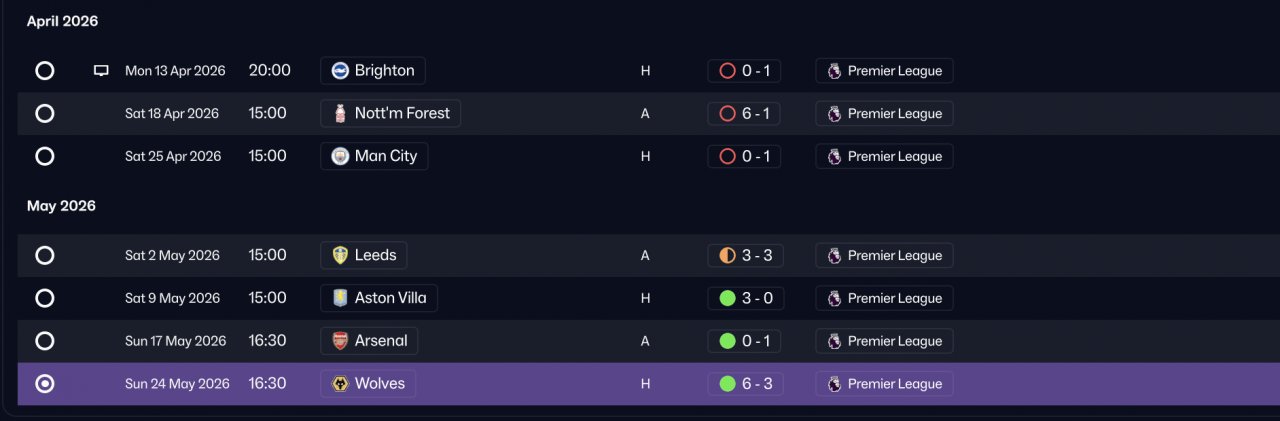The height and width of the screenshot is (421, 1280).
Task: Open the 3 - 3 Leeds draw result
Action: point(745,256)
